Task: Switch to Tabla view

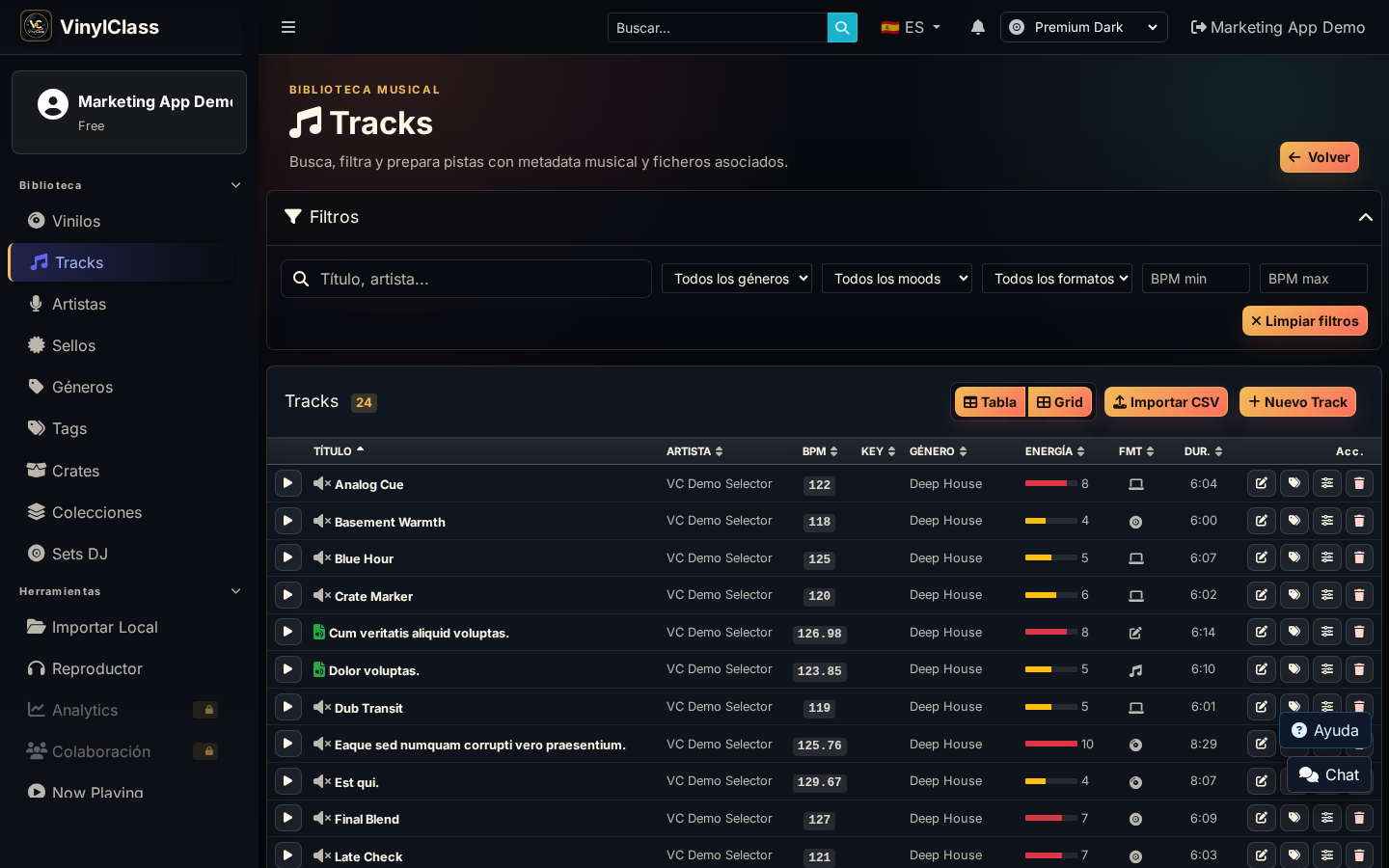Action: click(x=990, y=402)
